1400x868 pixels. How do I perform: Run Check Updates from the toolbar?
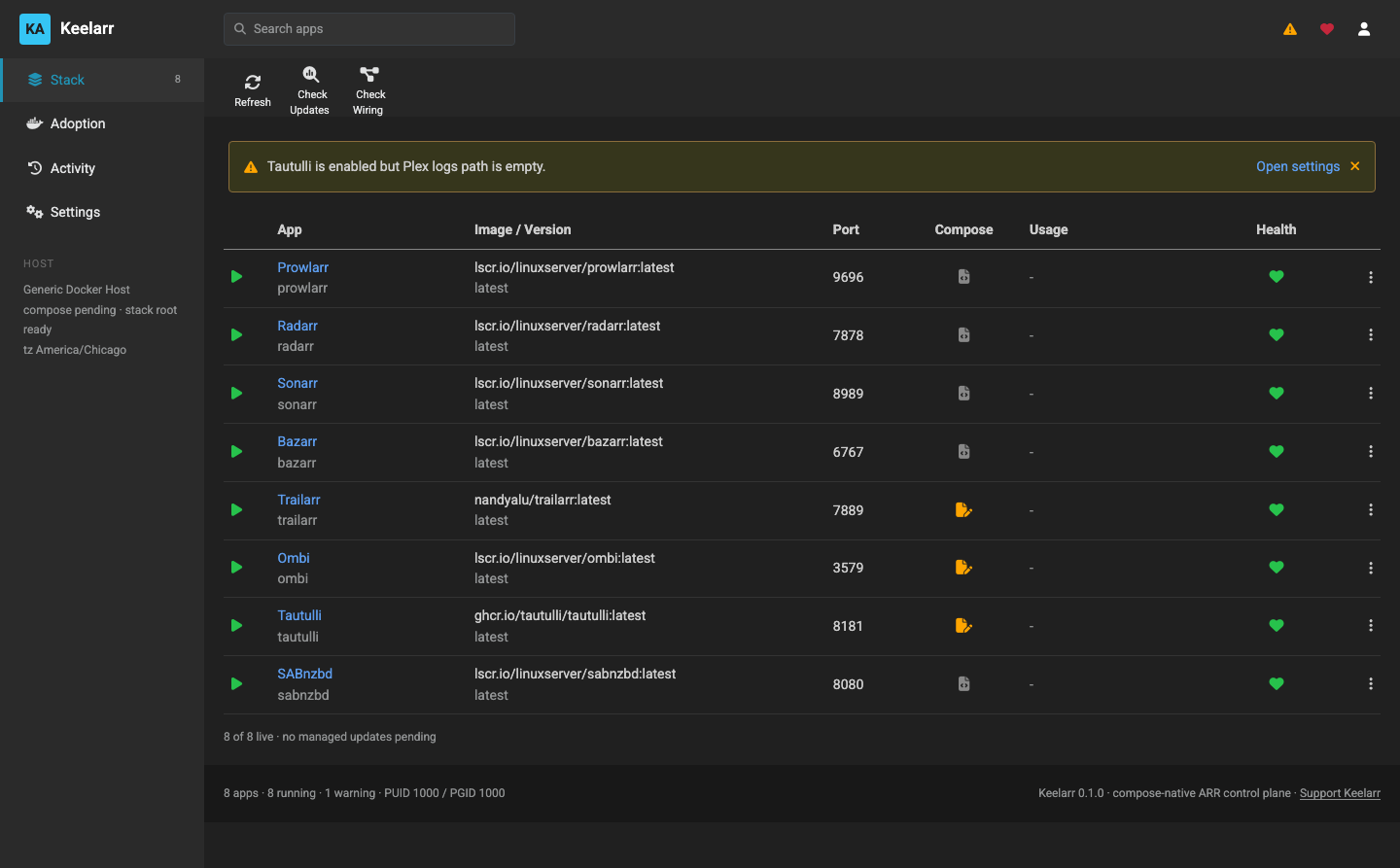[x=310, y=90]
